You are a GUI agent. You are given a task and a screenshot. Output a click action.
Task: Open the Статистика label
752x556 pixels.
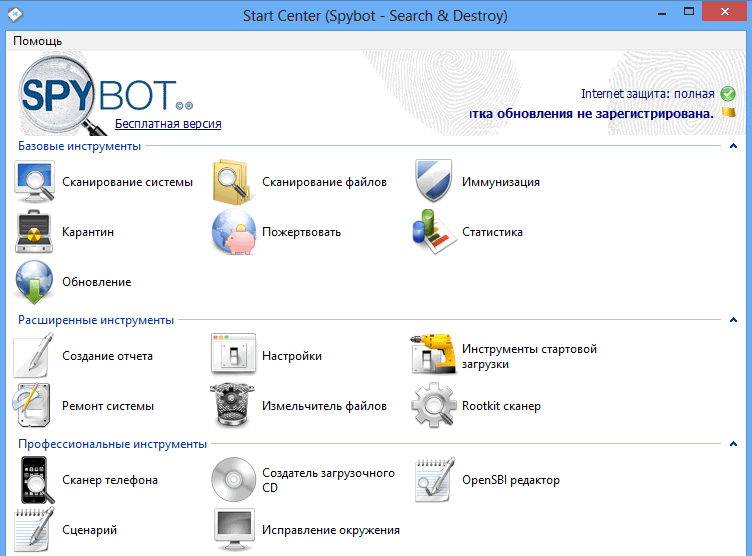(492, 232)
